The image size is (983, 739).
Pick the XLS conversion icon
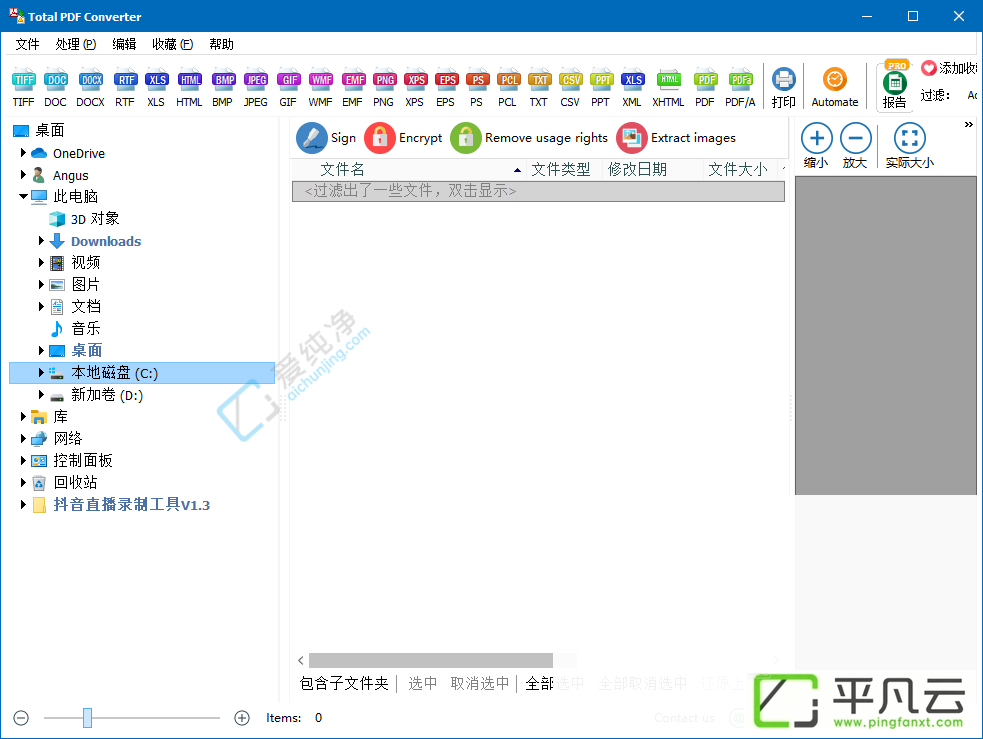156,88
